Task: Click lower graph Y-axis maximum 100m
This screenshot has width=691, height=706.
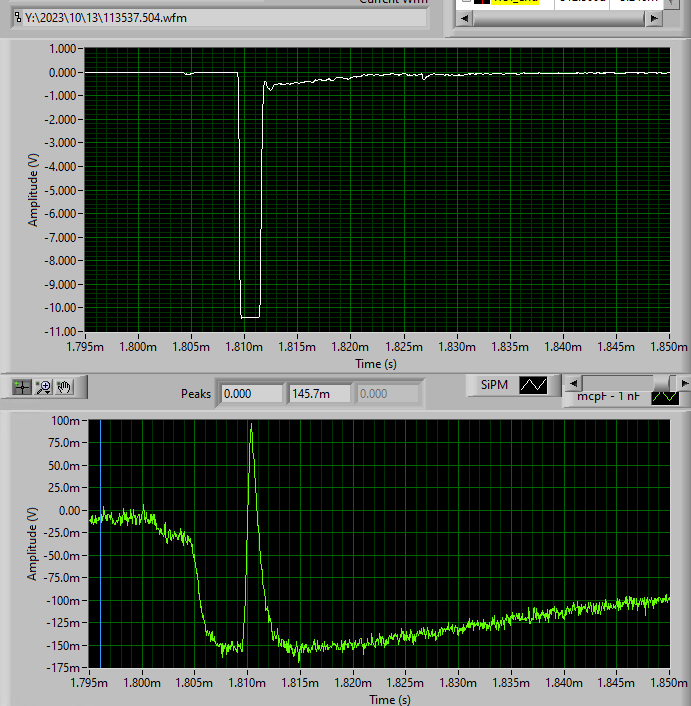Action: coord(65,421)
